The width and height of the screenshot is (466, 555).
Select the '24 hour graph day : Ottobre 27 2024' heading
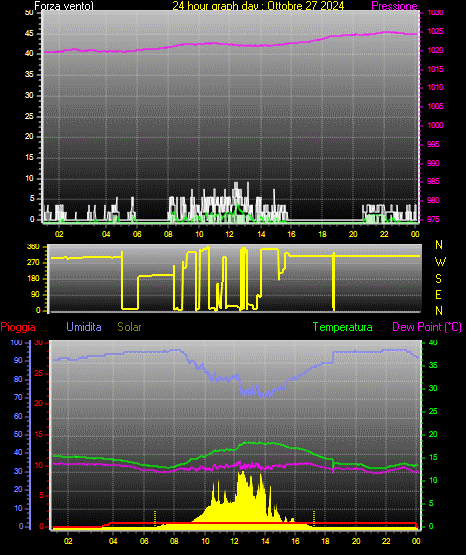pos(258,6)
